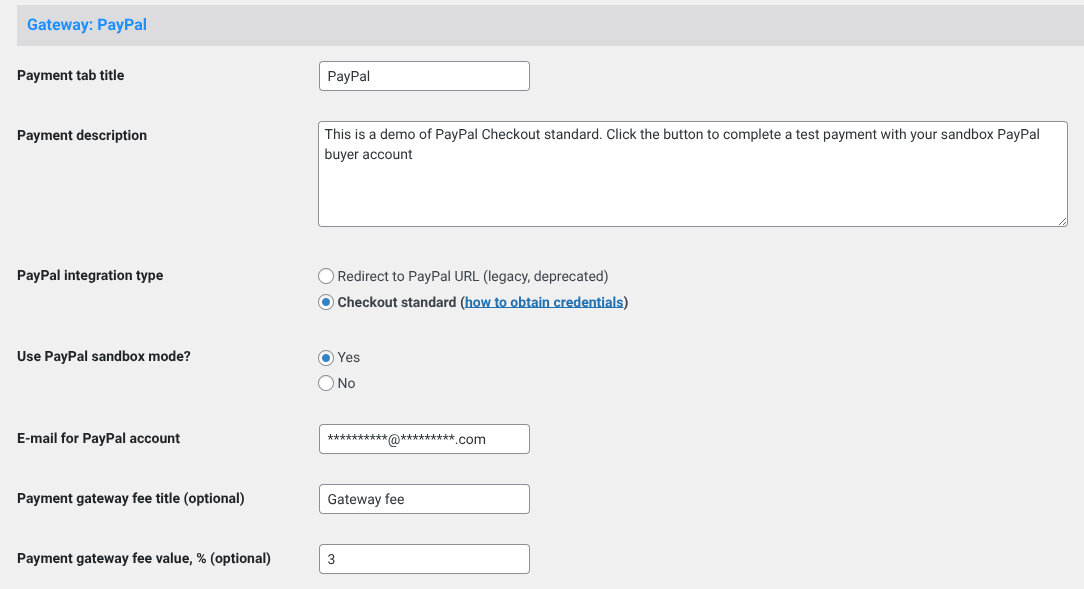Image resolution: width=1084 pixels, height=589 pixels.
Task: Click the 'Payment description' label
Action: click(x=82, y=135)
